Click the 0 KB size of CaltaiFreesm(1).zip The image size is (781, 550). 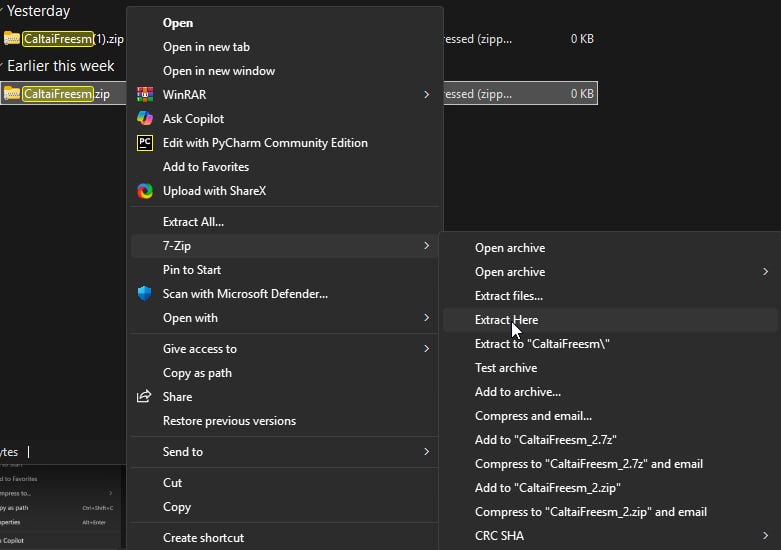tap(582, 39)
